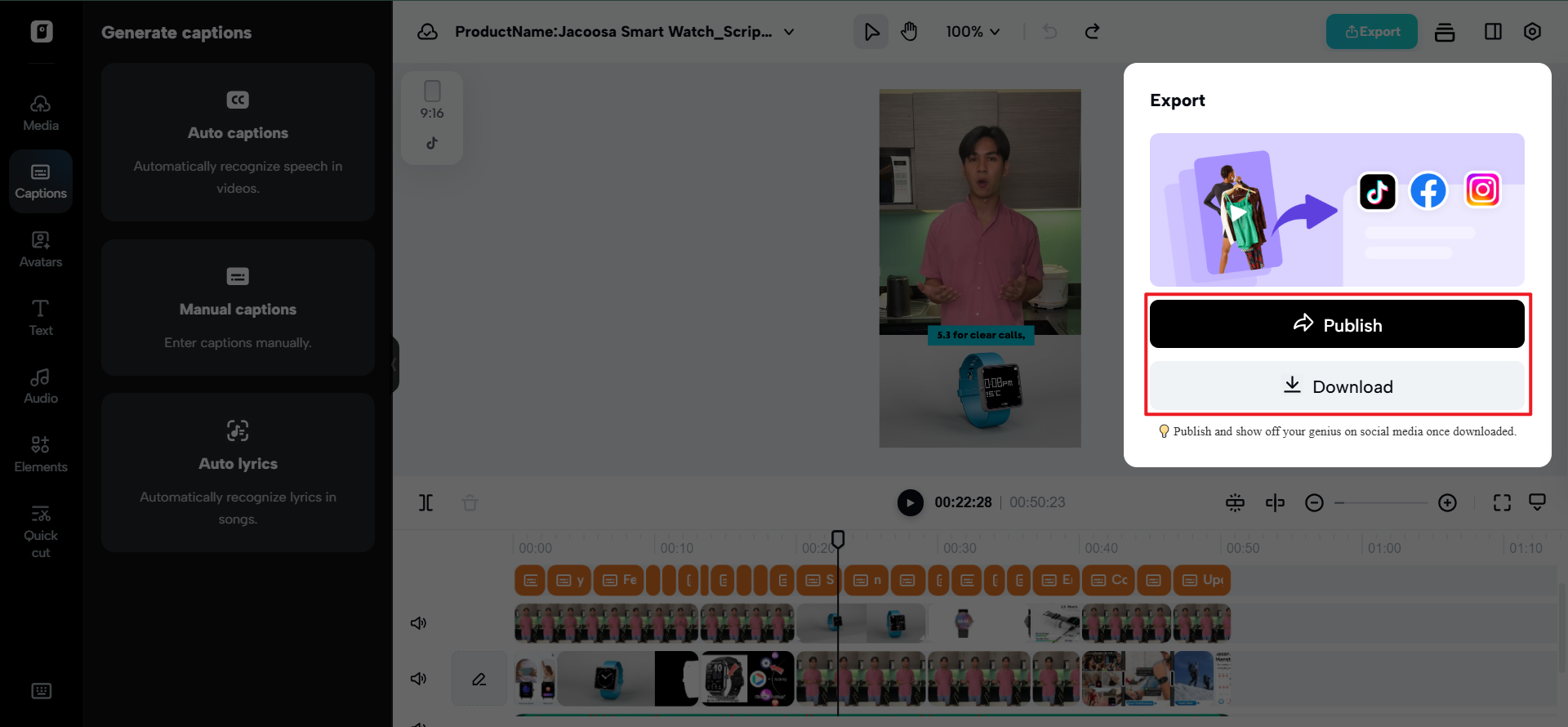Image resolution: width=1568 pixels, height=727 pixels.
Task: Mute the upper video track
Action: 418,623
